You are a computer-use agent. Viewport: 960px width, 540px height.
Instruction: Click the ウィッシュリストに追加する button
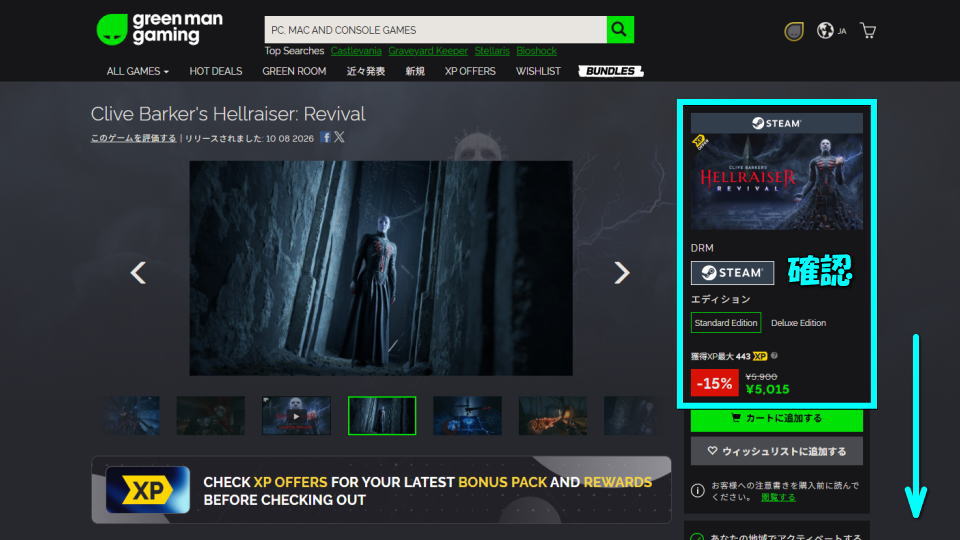pos(776,451)
